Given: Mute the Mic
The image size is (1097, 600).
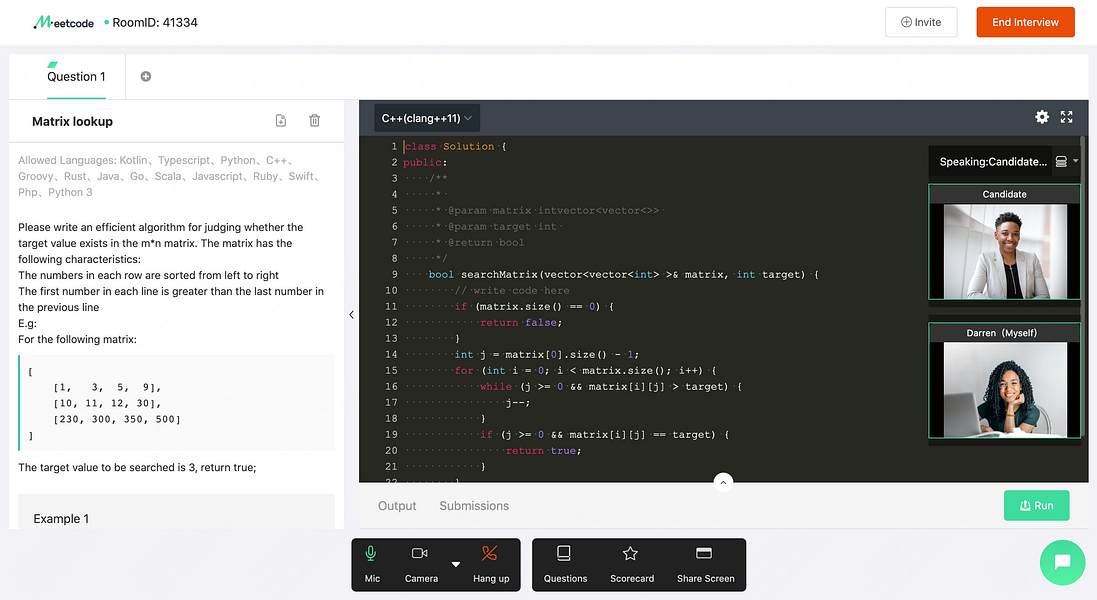Looking at the screenshot, I should click(371, 564).
